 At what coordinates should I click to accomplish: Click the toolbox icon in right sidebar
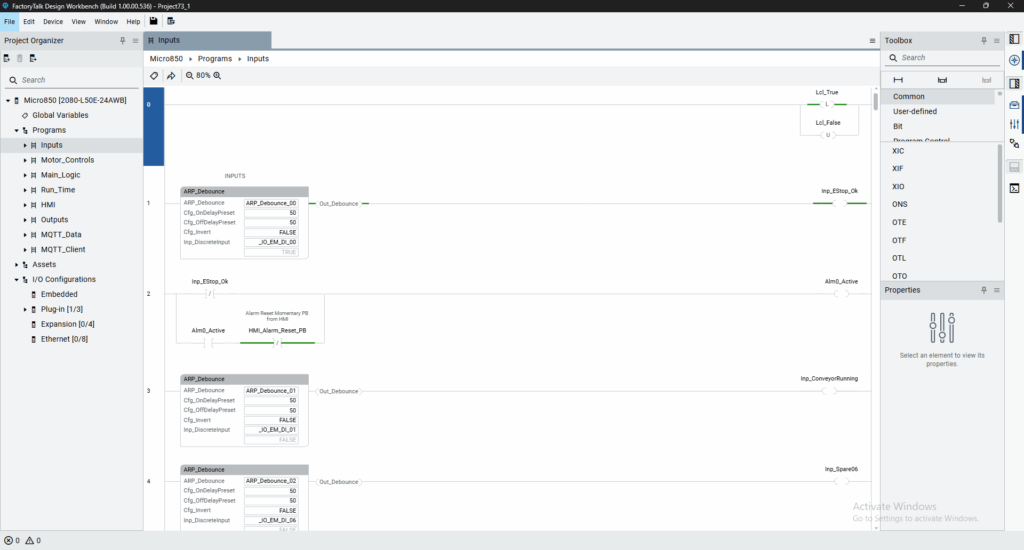tap(1014, 105)
